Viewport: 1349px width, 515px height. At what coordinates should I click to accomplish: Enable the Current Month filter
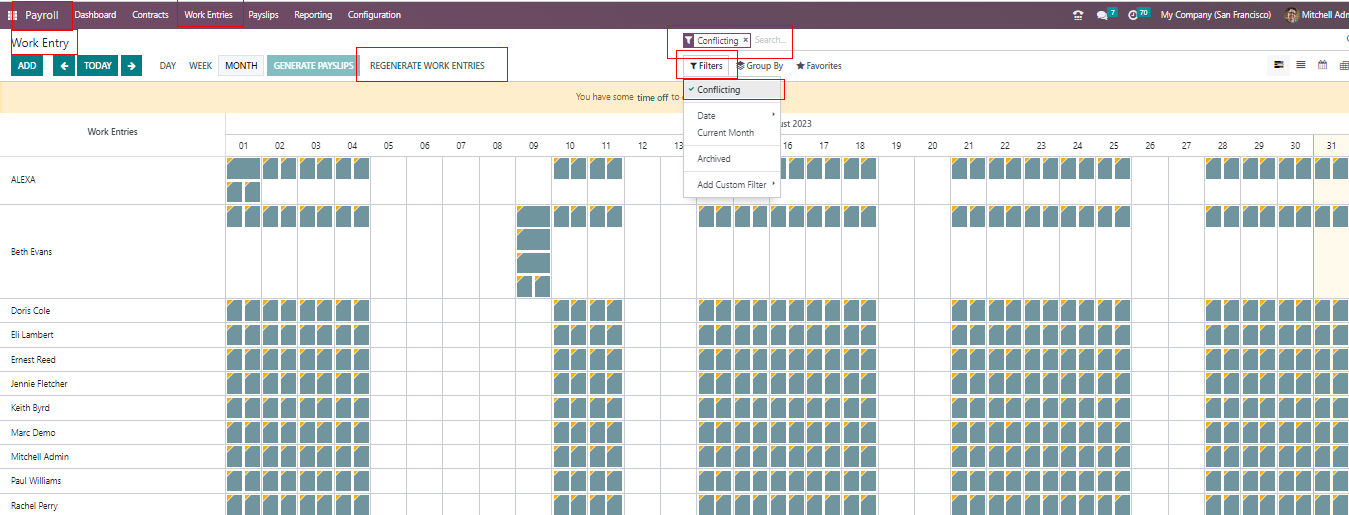pos(726,133)
